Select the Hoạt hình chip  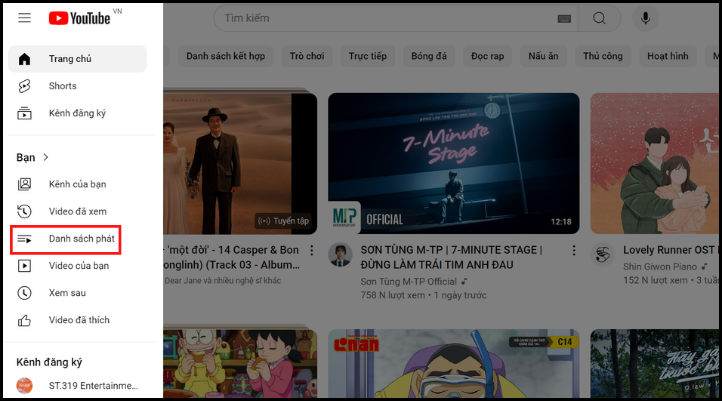point(668,56)
